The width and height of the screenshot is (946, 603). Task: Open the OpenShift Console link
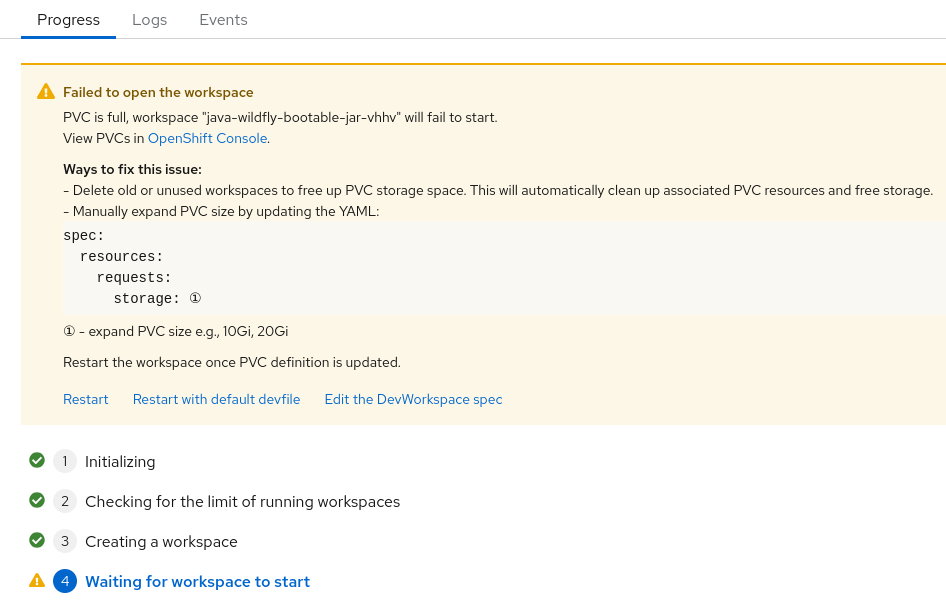pyautogui.click(x=207, y=138)
